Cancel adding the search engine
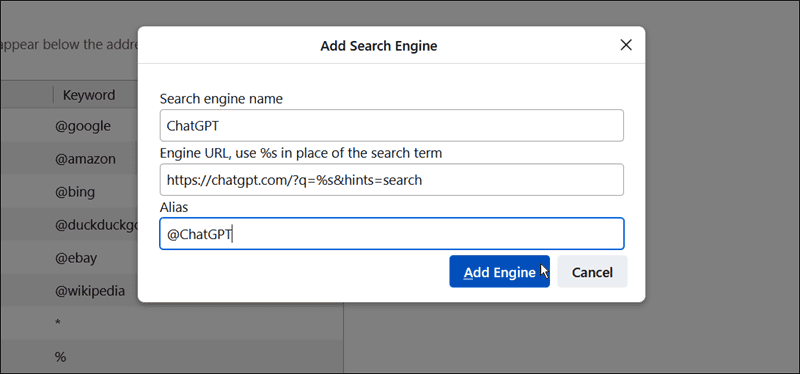This screenshot has width=800, height=374. click(x=592, y=271)
